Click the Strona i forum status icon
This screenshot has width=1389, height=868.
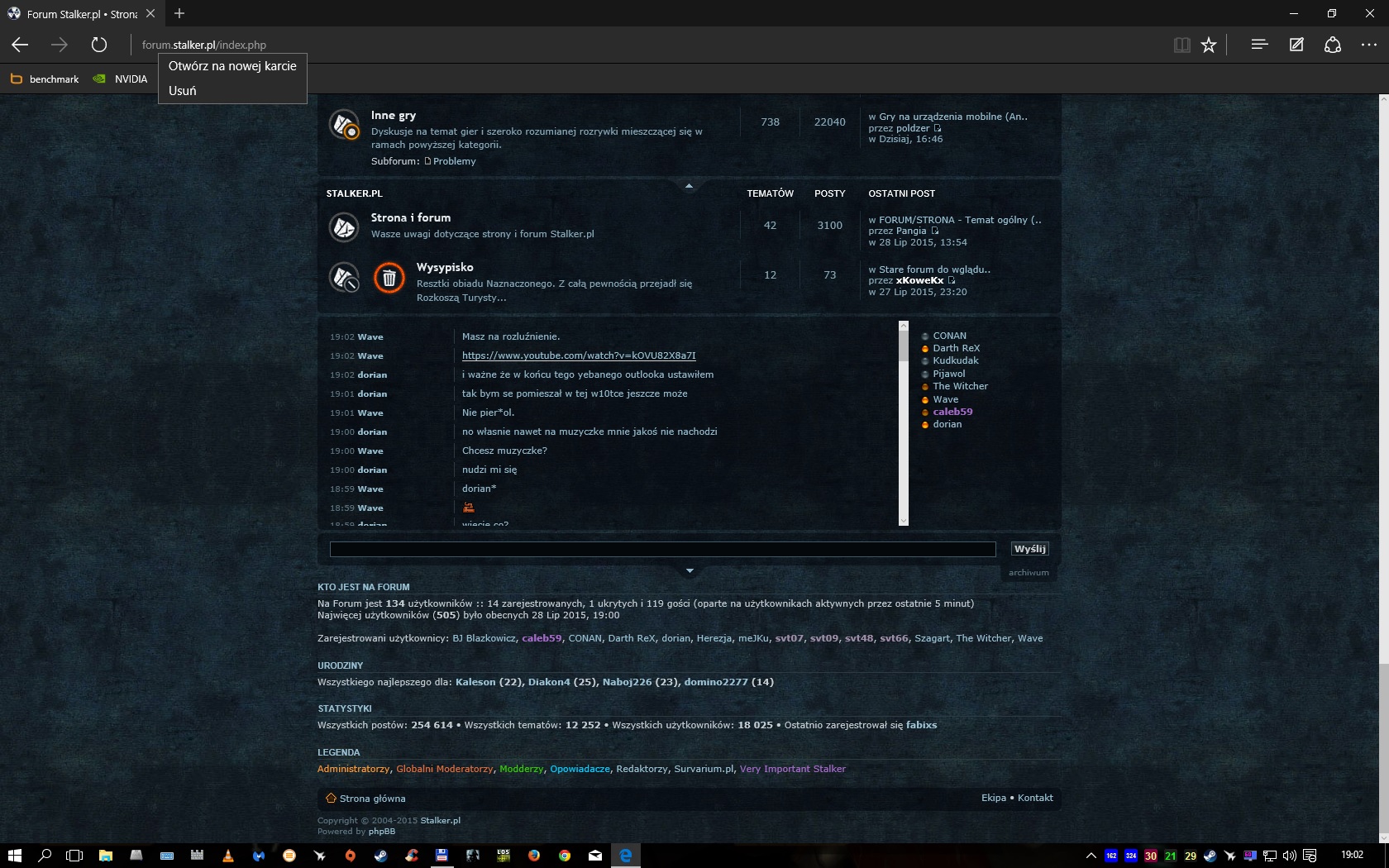point(344,227)
